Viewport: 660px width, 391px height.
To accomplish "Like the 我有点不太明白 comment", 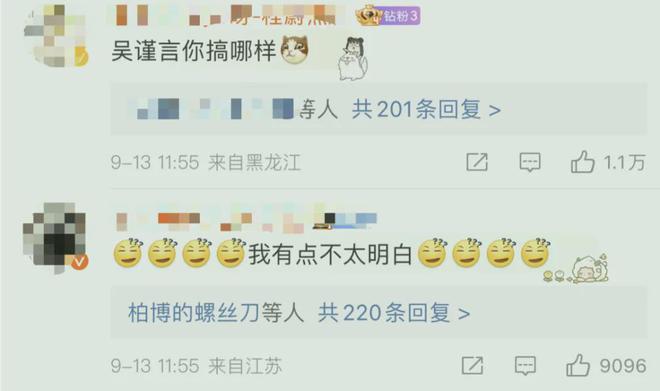I will pyautogui.click(x=578, y=365).
